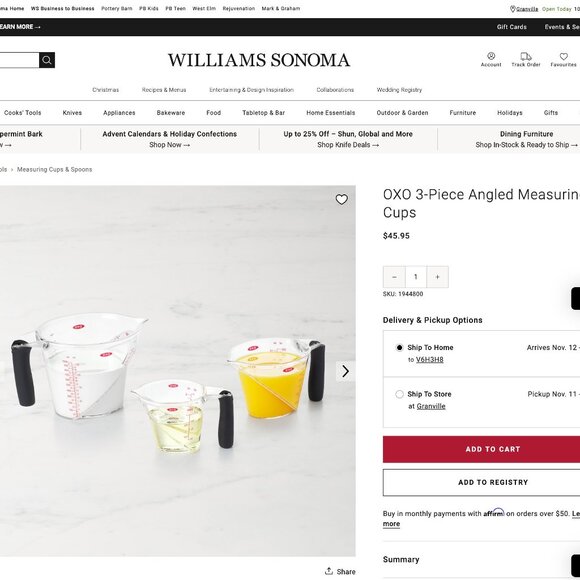
Task: Select Ship To Home radio button
Action: [399, 347]
